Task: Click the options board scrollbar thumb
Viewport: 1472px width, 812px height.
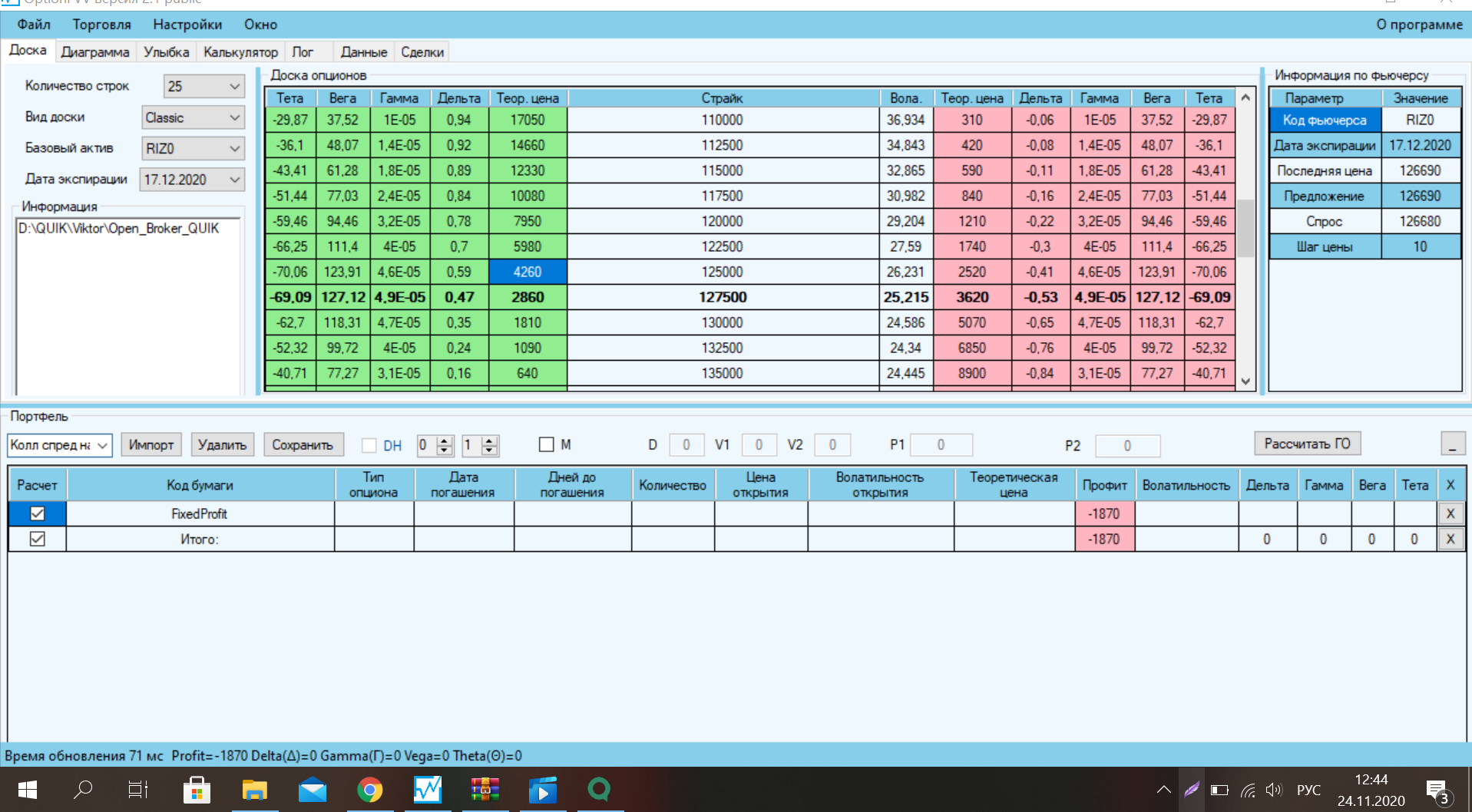Action: [x=1245, y=228]
